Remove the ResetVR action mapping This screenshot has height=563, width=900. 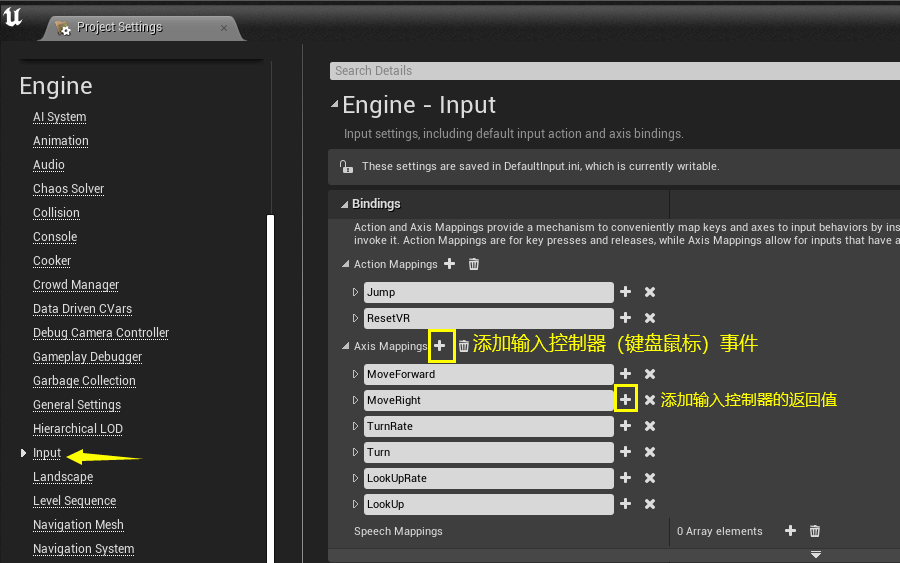pyautogui.click(x=650, y=317)
